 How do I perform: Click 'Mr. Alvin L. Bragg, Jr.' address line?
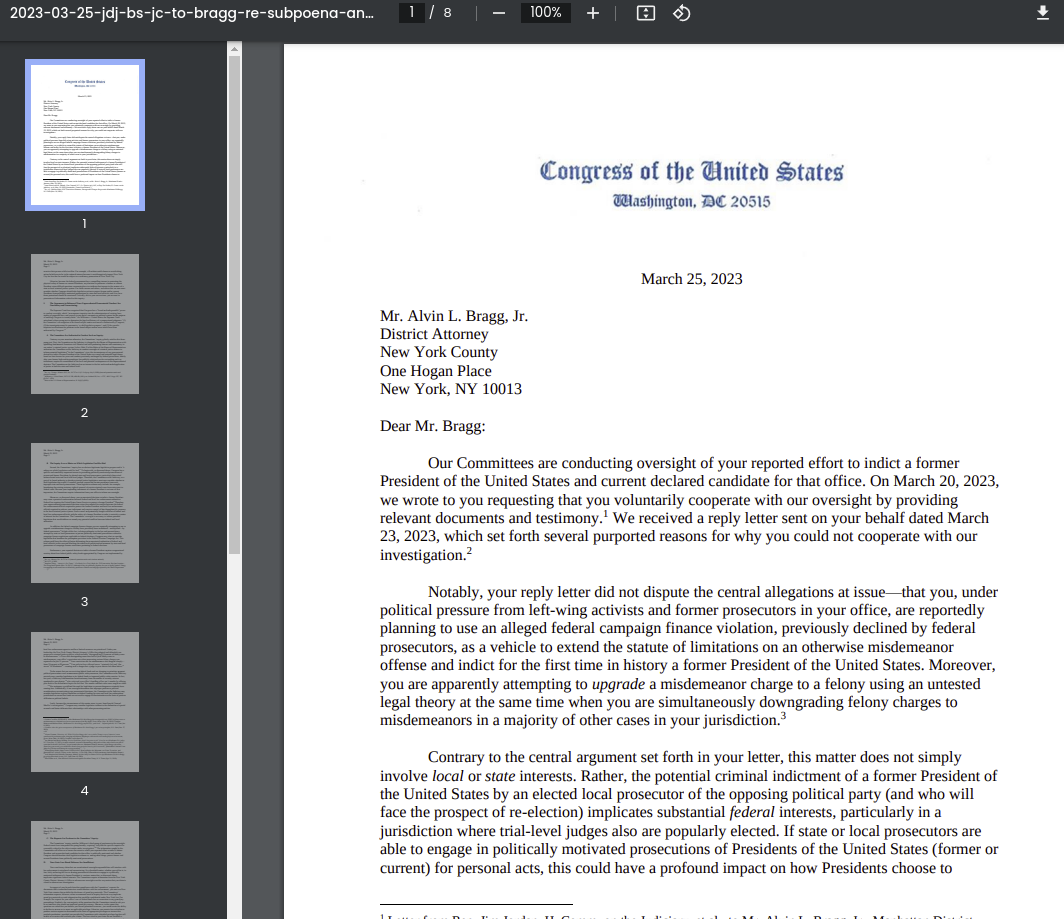[x=454, y=316]
